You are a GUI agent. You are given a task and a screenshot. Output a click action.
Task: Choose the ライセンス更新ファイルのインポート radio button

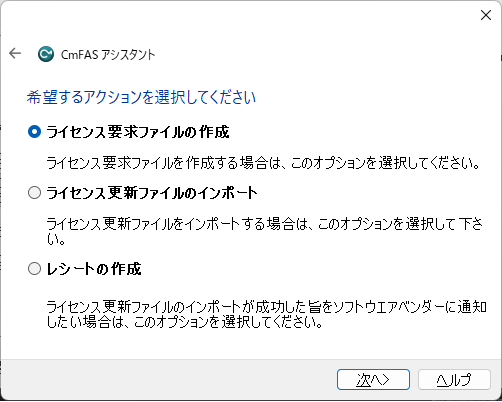click(x=34, y=193)
